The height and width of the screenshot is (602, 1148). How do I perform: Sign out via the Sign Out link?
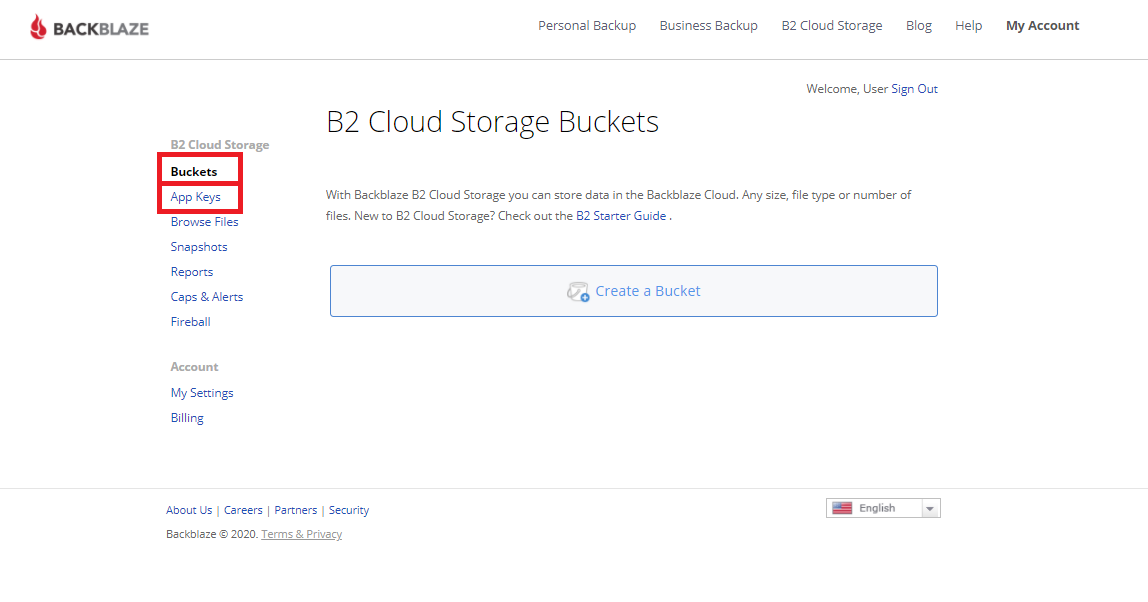[914, 89]
